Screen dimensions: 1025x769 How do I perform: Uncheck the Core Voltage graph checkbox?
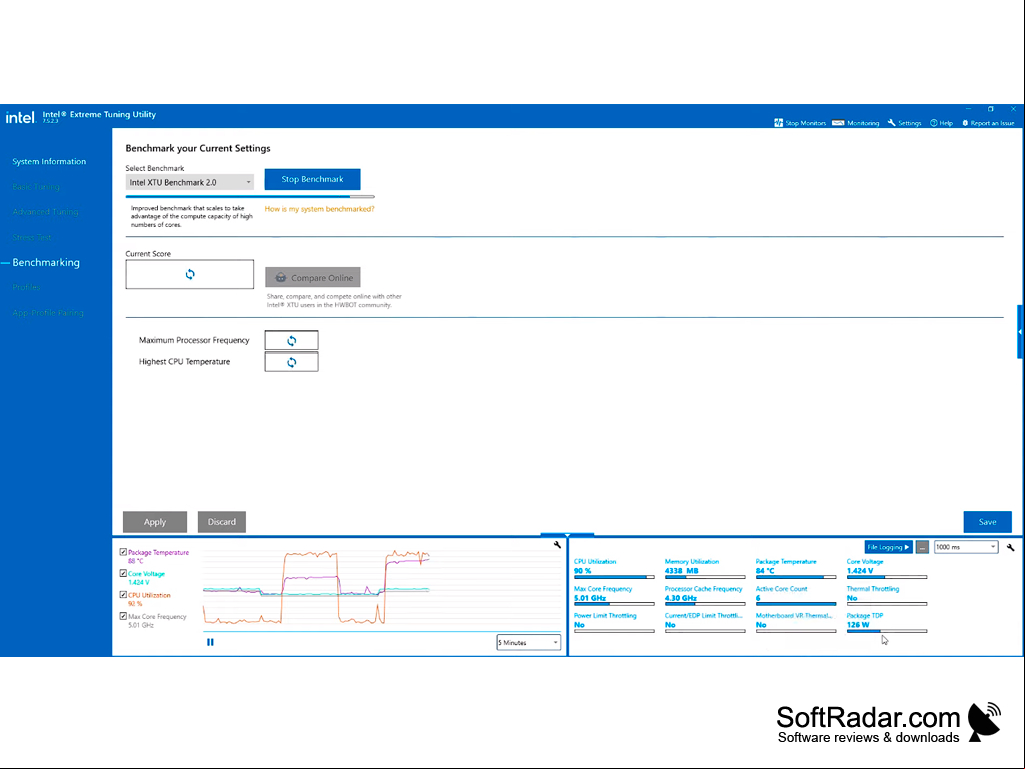click(123, 573)
